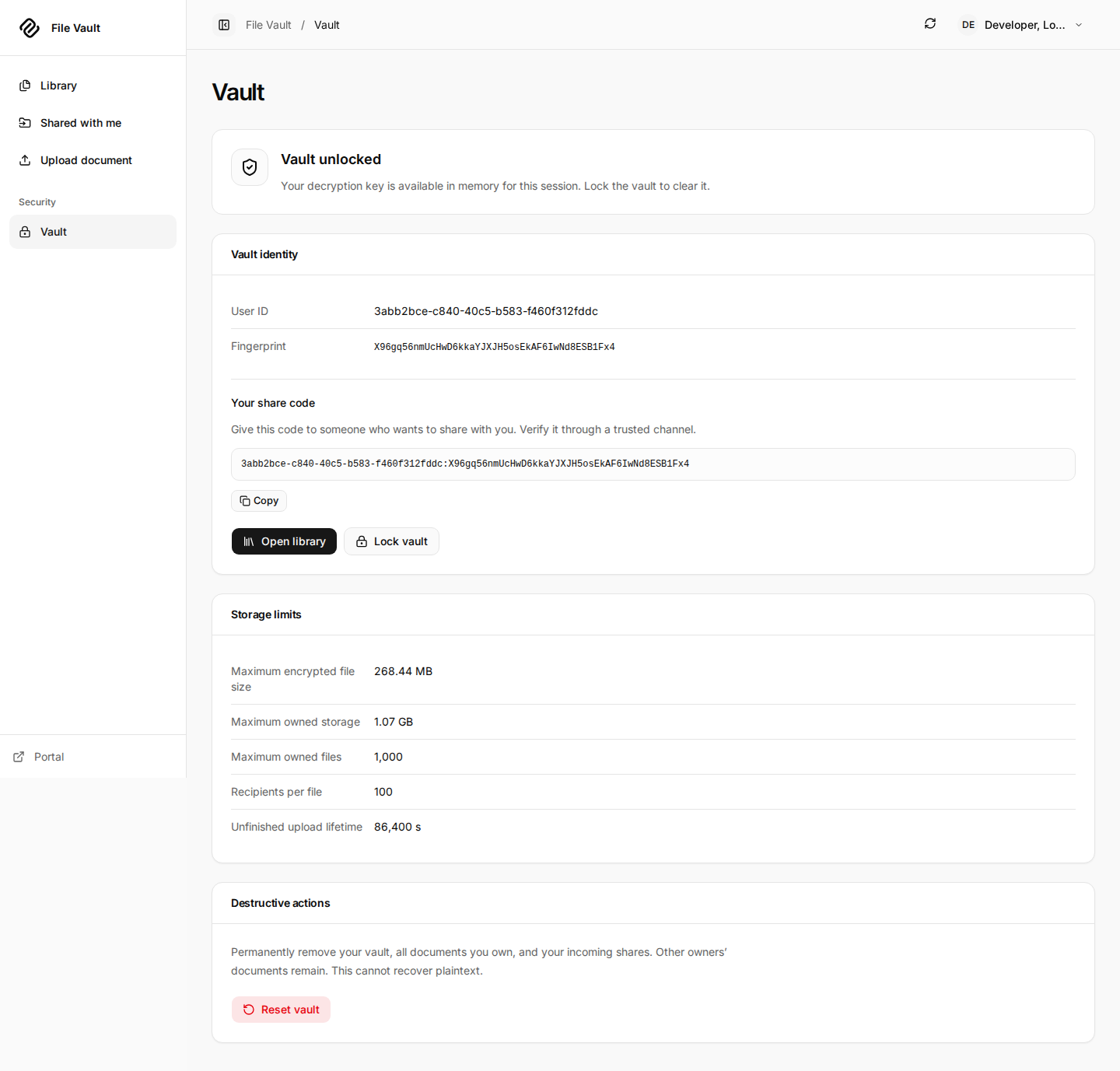Click the DE user avatar
1120x1071 pixels.
[x=968, y=25]
